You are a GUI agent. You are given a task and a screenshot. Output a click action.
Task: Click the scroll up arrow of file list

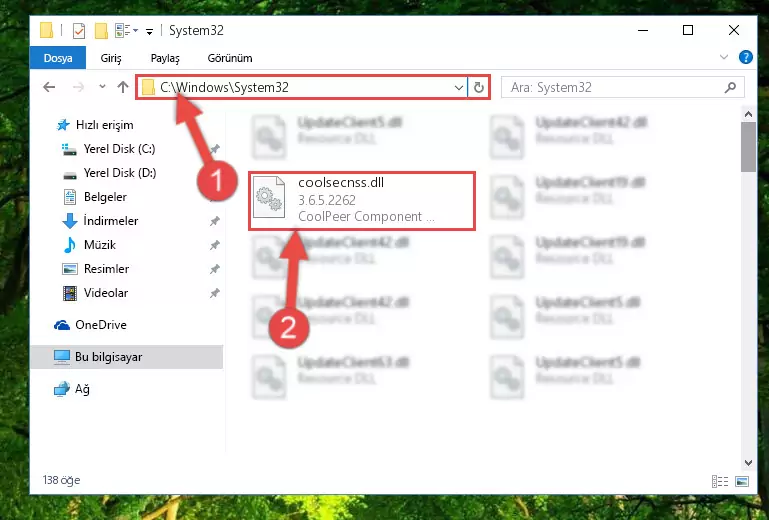[748, 114]
